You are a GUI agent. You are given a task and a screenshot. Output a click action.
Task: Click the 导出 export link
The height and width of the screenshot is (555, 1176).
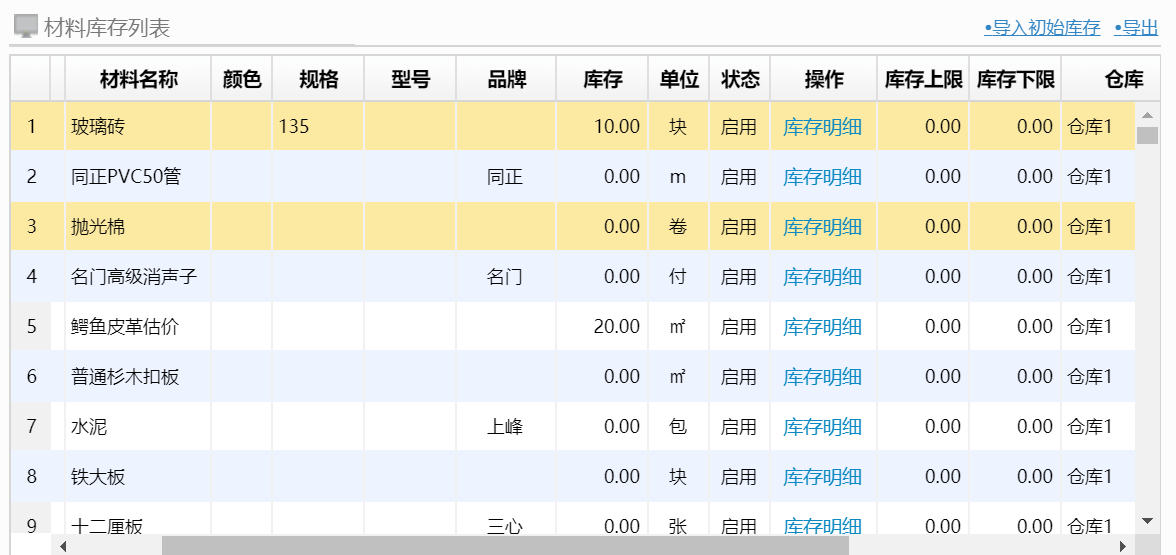pos(1136,28)
